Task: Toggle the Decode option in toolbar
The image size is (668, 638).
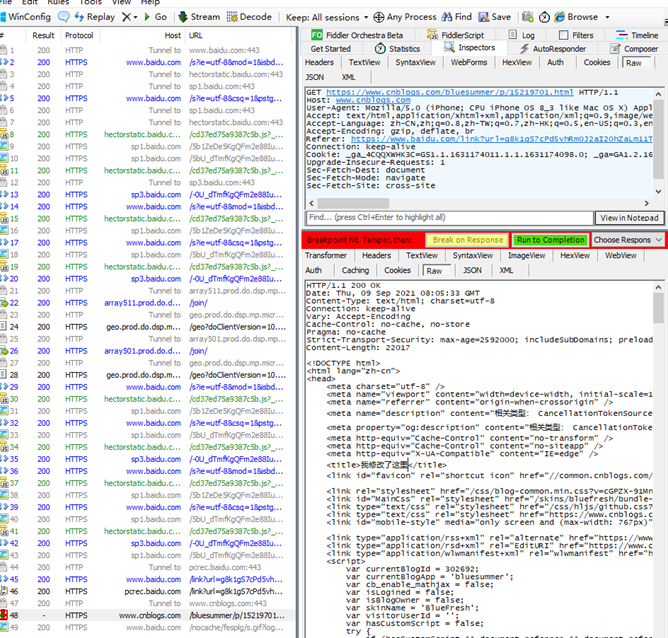Action: click(x=249, y=17)
